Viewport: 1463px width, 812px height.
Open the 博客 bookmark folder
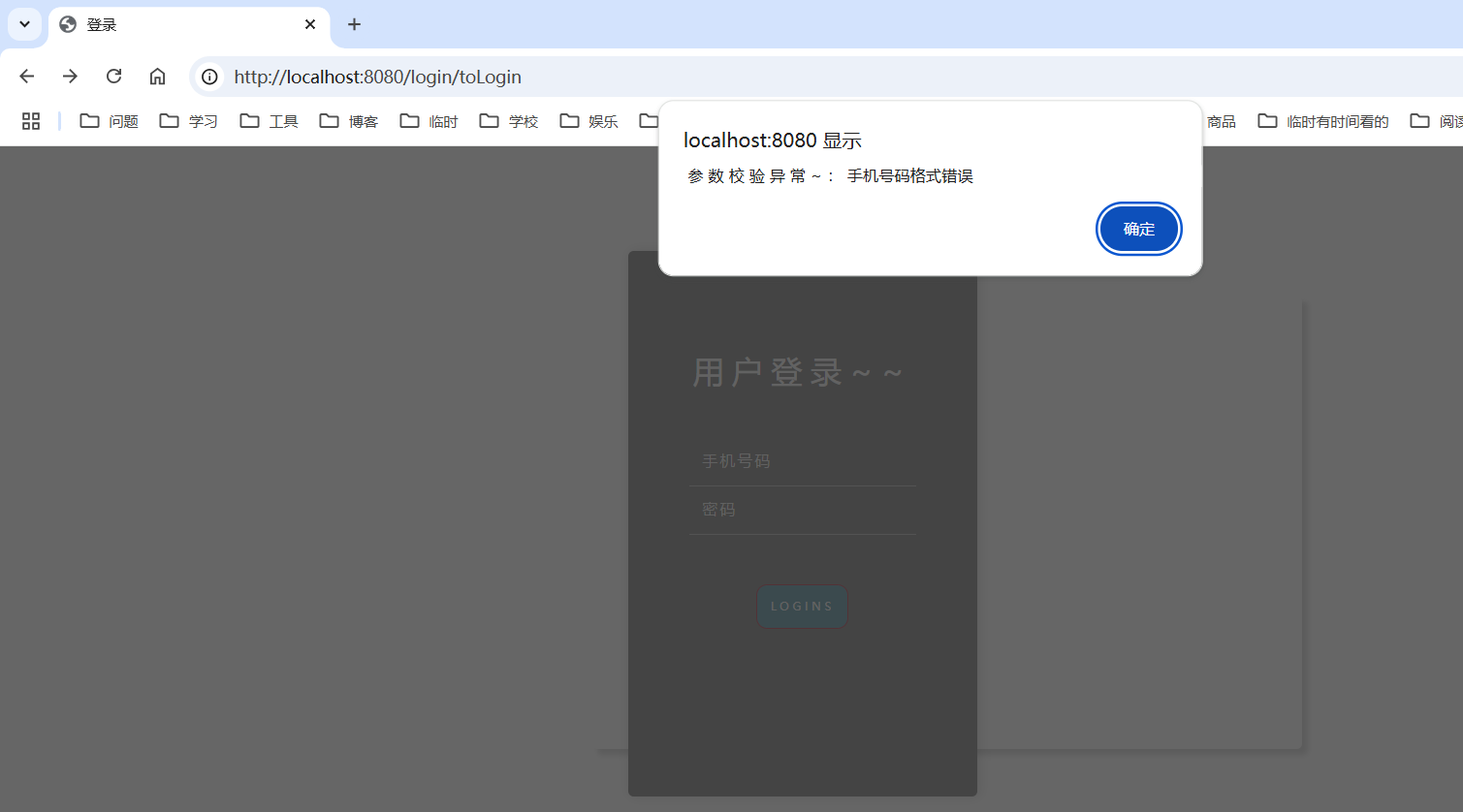(x=349, y=121)
